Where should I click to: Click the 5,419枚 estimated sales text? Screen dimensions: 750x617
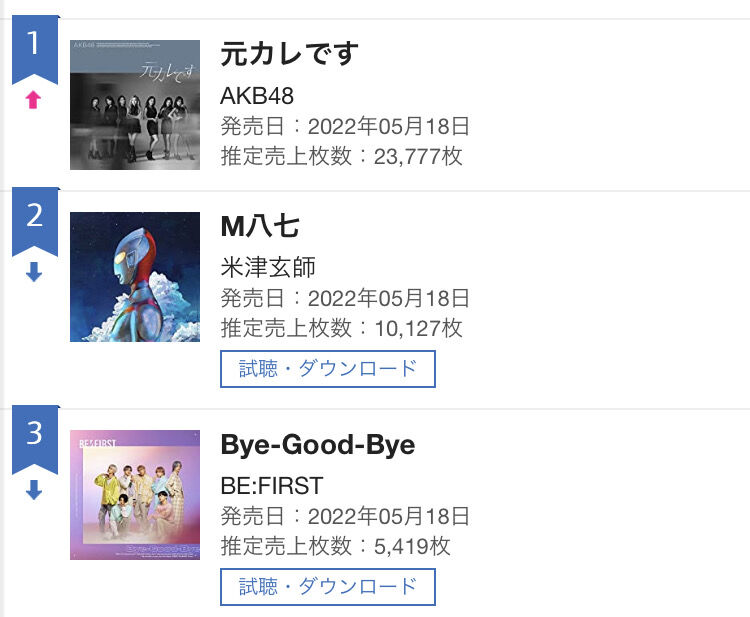(412, 547)
